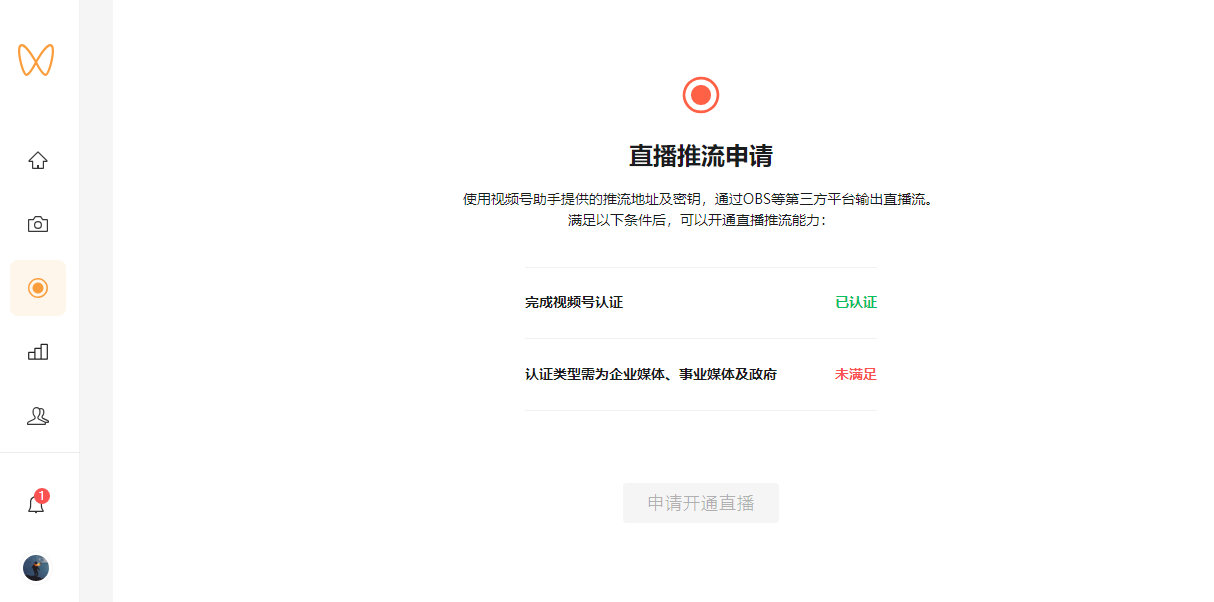
Task: Click the 已认证 status text
Action: tap(856, 302)
